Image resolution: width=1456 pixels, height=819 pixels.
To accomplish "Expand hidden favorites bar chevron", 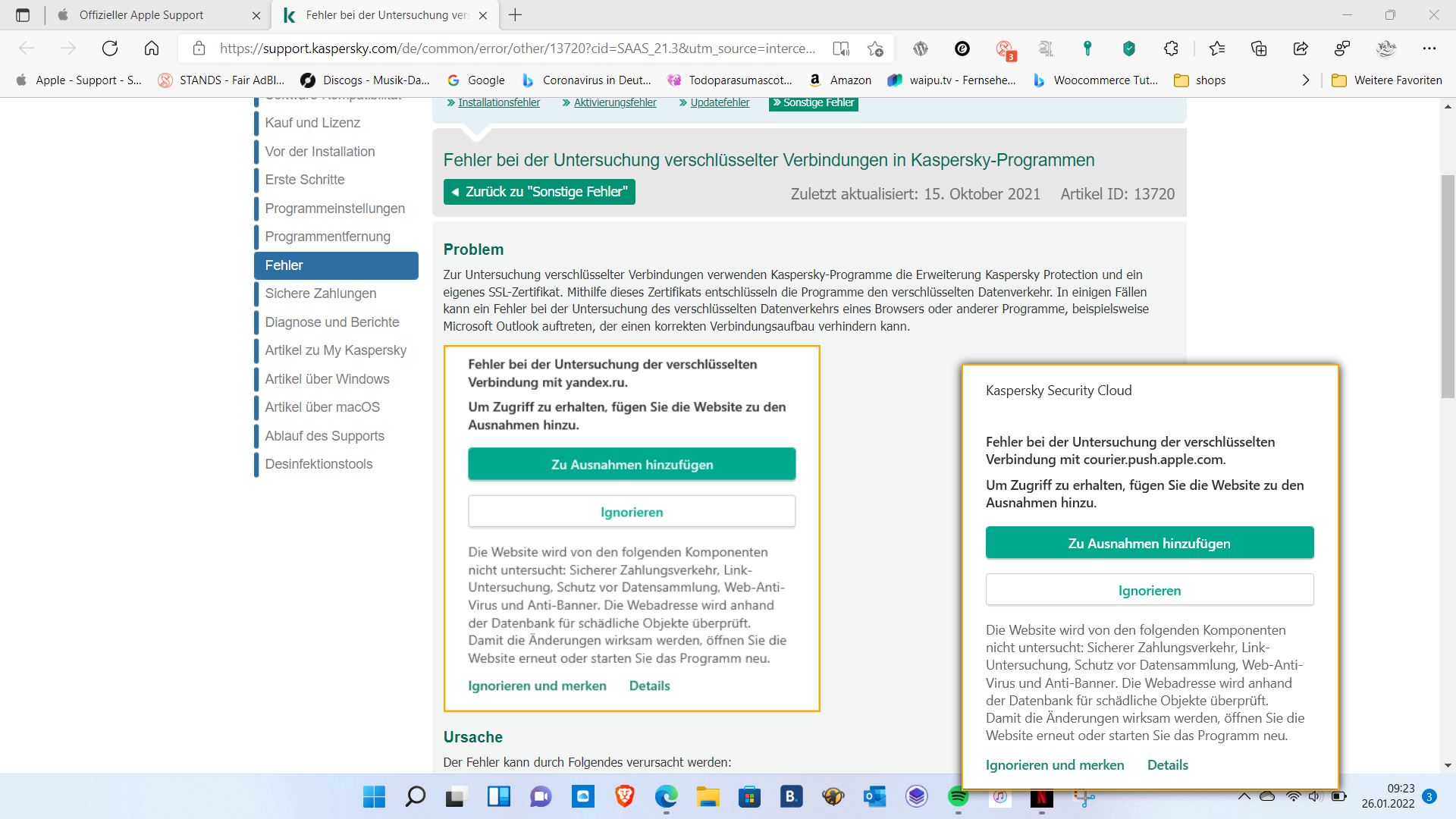I will [1305, 80].
